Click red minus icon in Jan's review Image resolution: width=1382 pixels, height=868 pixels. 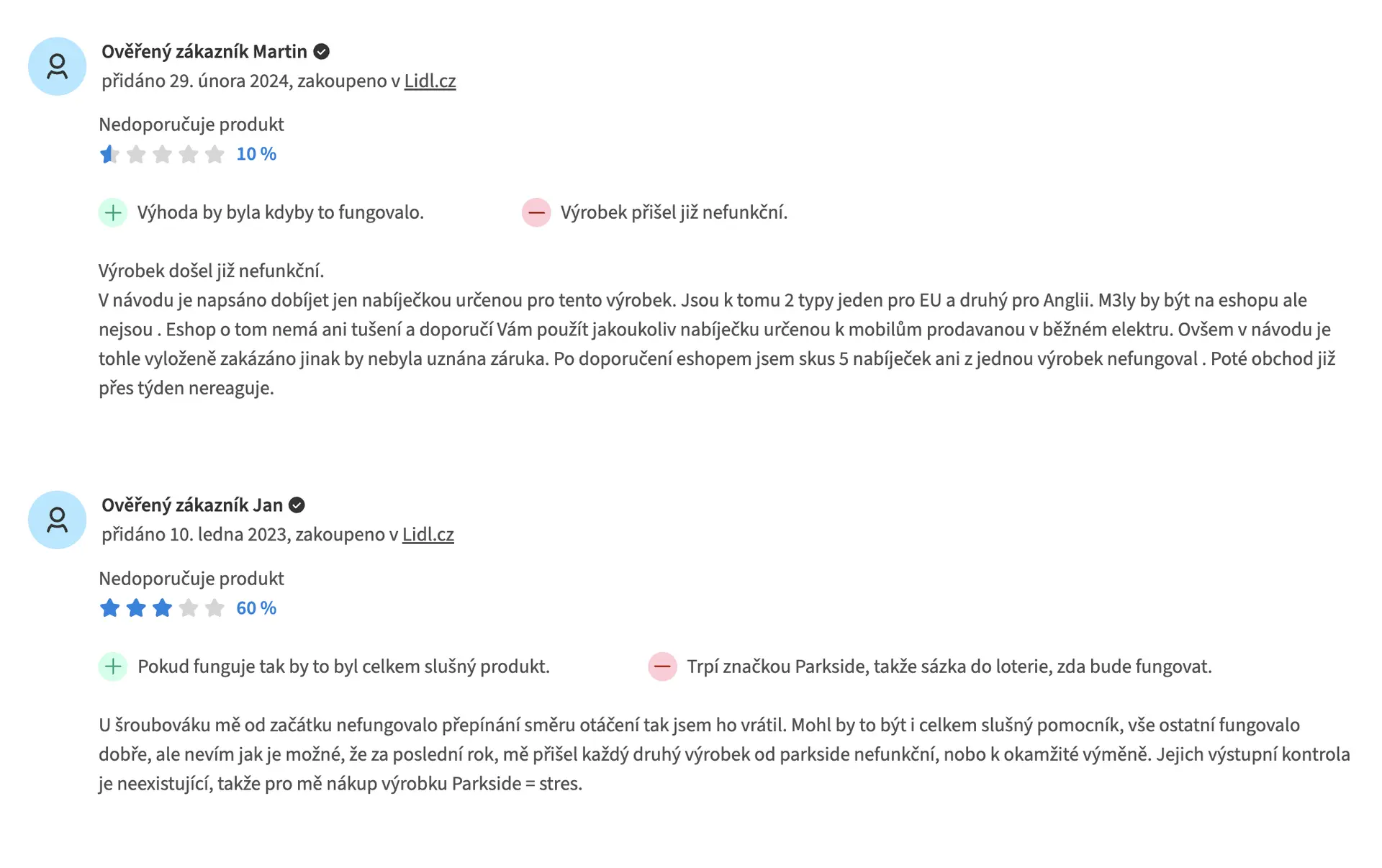[x=662, y=666]
